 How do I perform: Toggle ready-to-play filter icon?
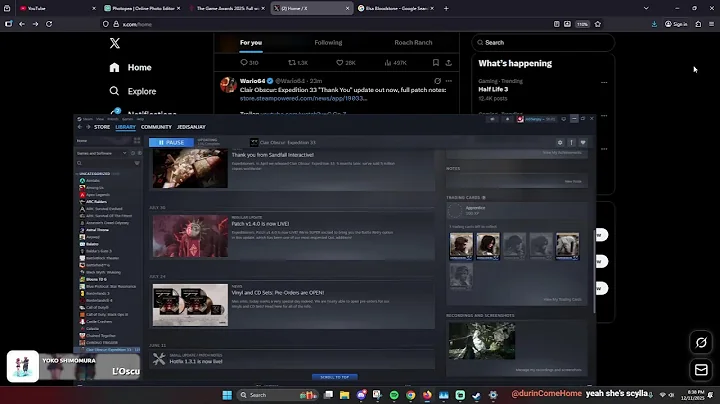[x=140, y=153]
